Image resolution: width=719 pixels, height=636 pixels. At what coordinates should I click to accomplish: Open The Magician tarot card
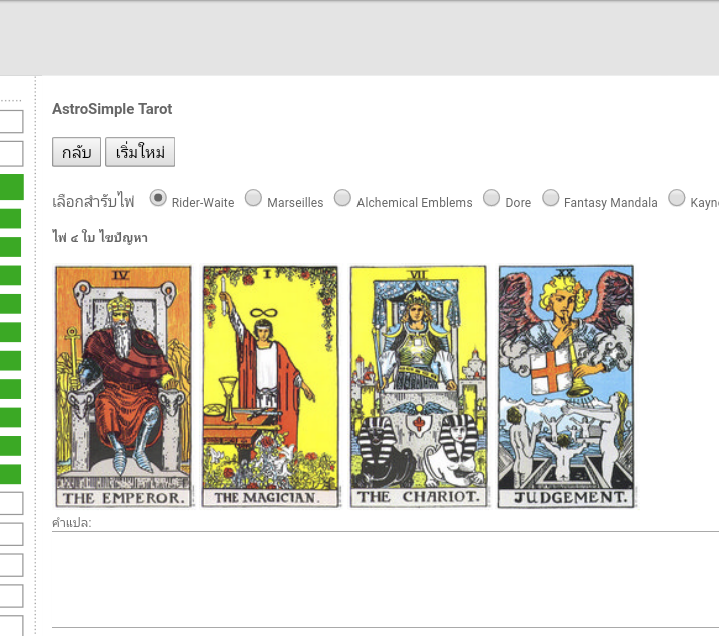pos(271,387)
